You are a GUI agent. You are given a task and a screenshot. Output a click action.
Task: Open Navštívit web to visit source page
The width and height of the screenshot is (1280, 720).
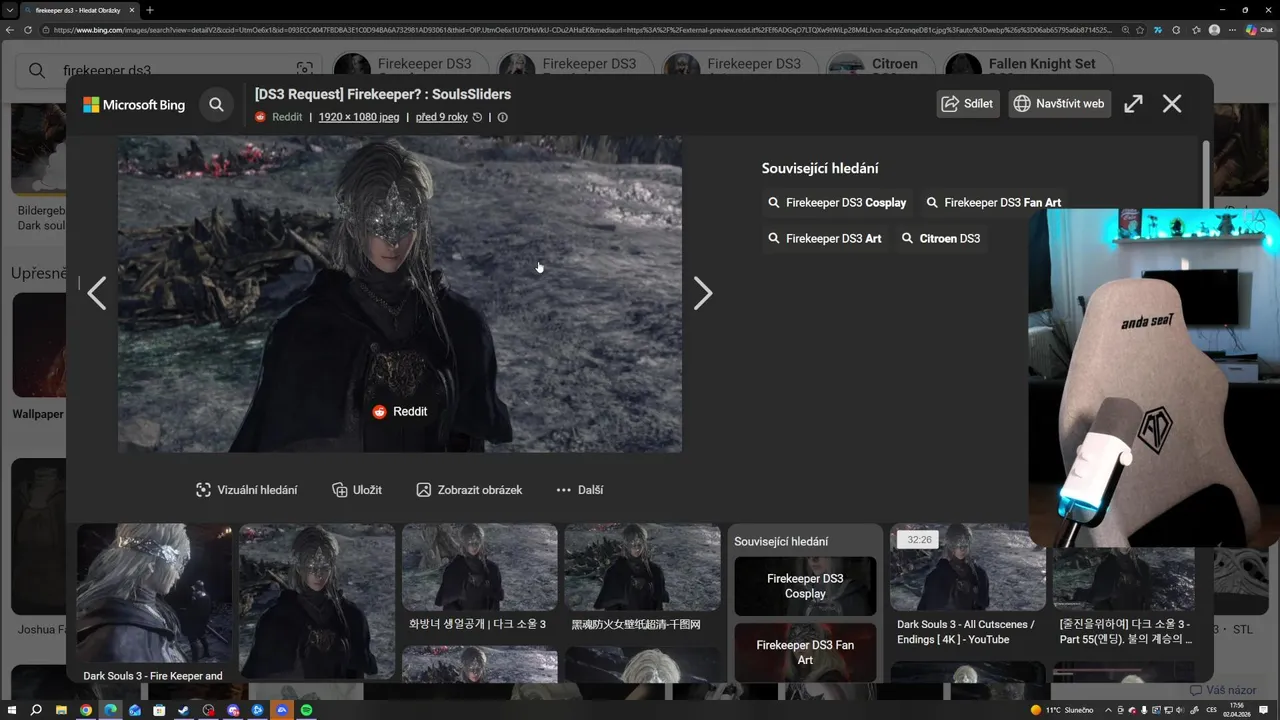click(1060, 104)
